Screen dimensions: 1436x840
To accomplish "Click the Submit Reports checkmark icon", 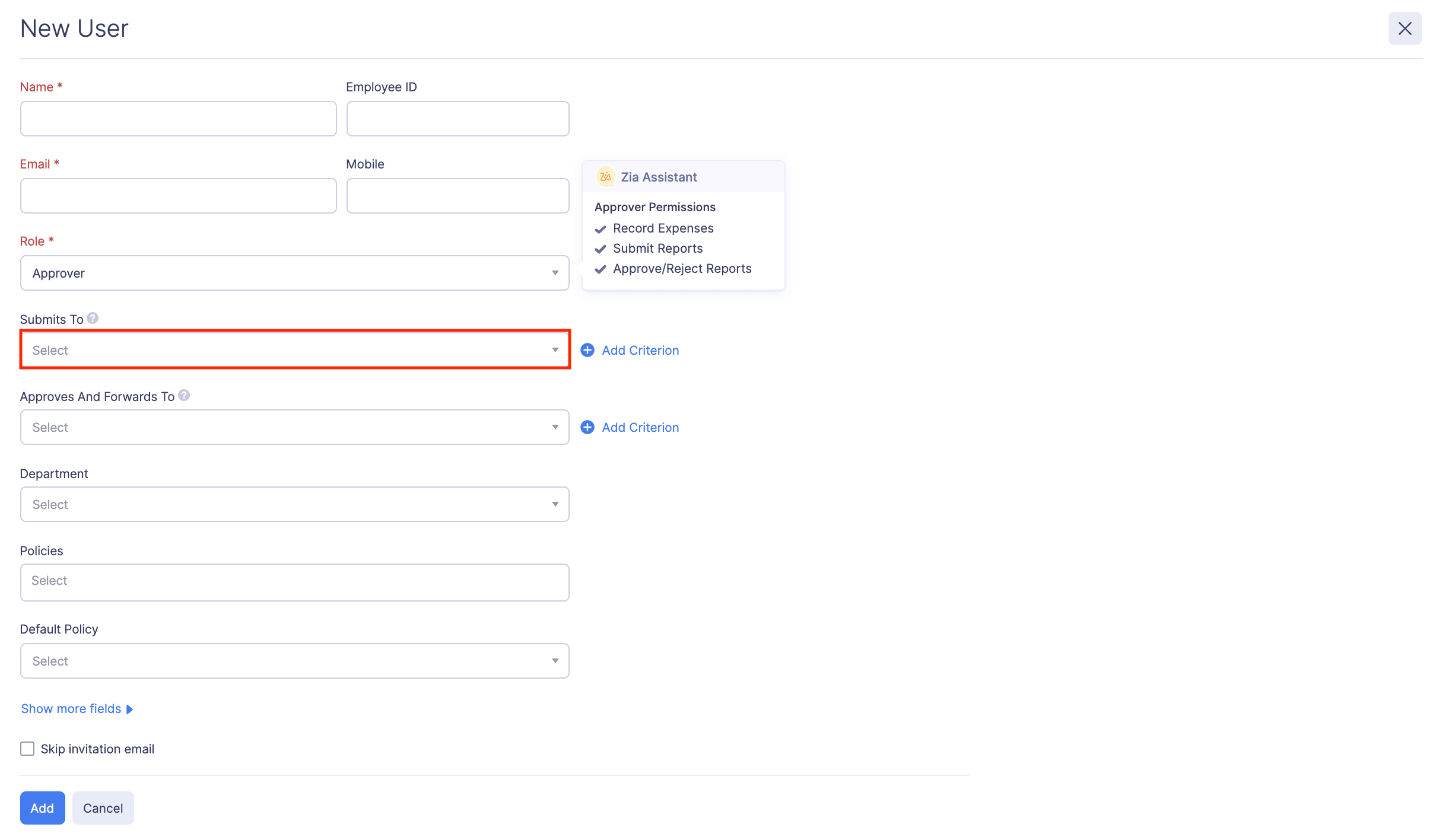I will click(601, 249).
